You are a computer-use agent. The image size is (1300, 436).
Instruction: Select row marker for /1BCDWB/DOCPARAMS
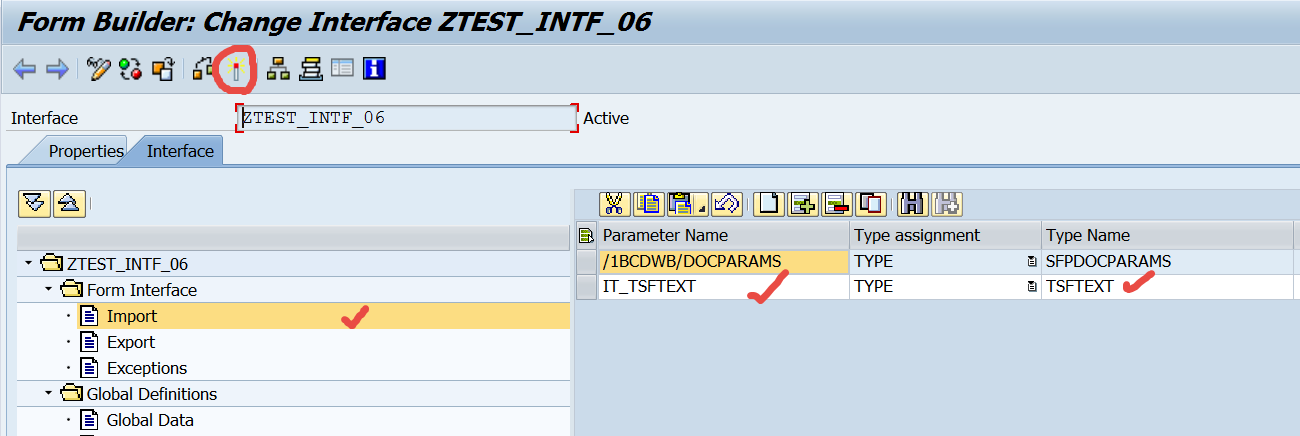pos(587,261)
